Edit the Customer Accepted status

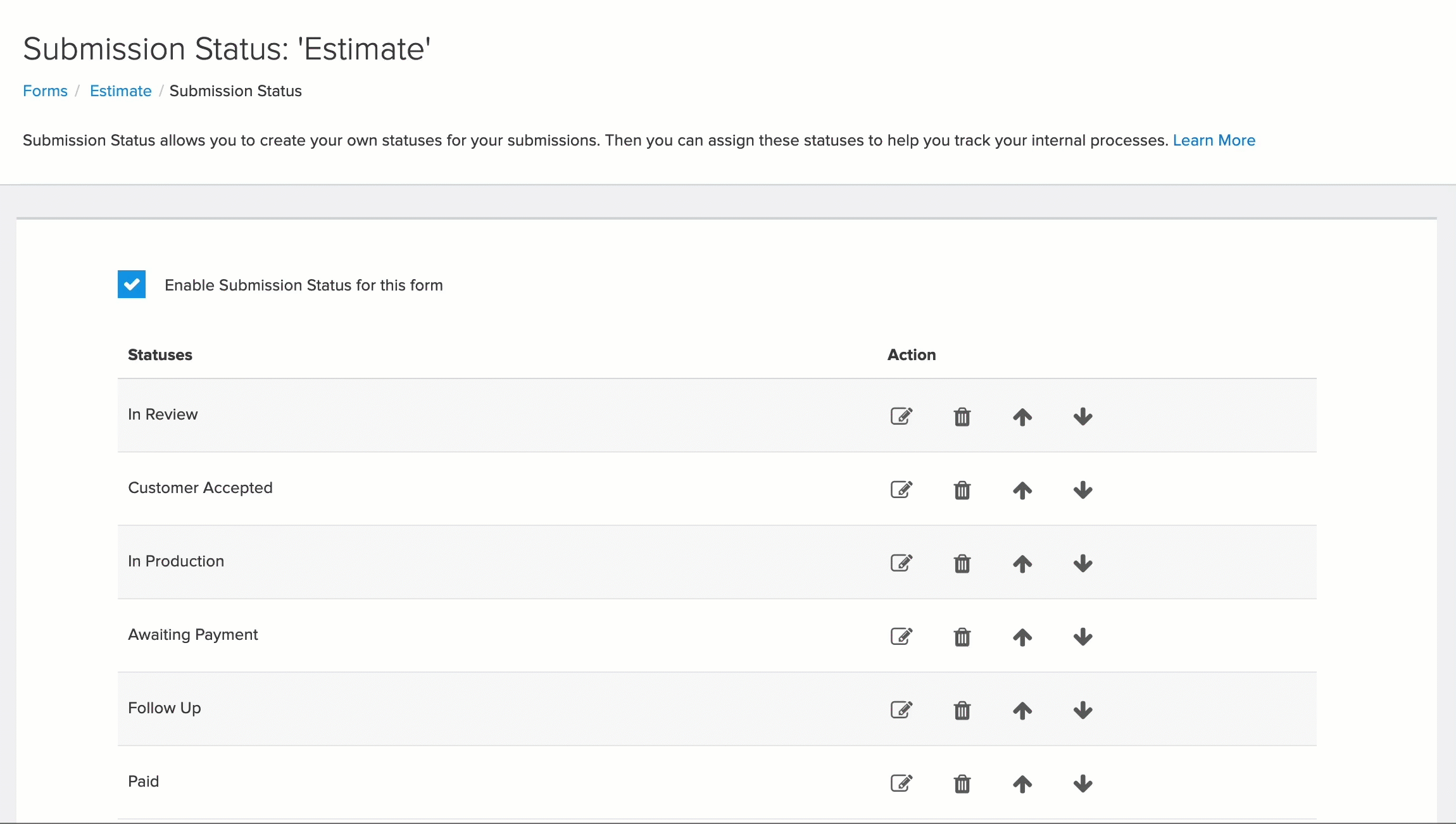point(901,489)
